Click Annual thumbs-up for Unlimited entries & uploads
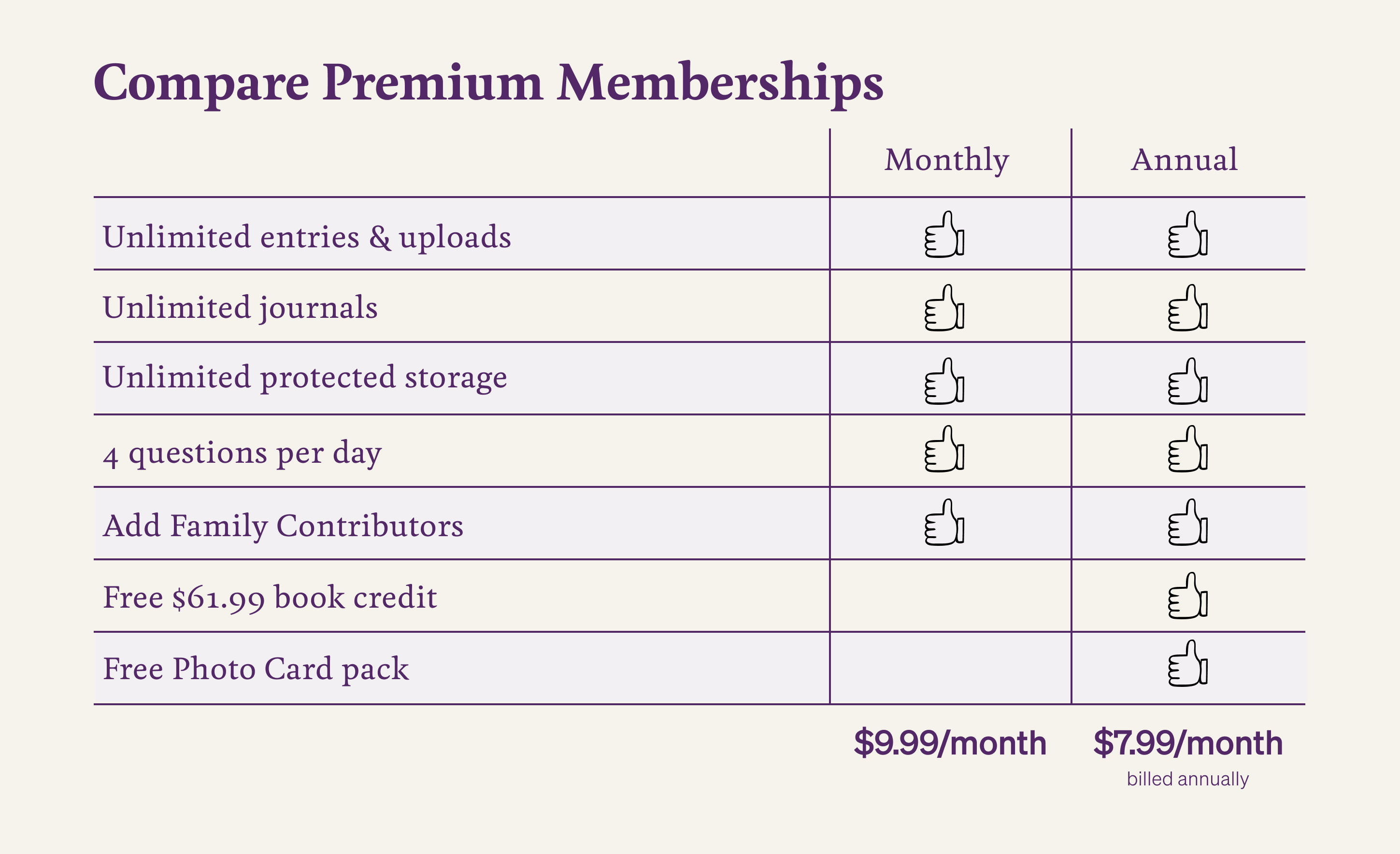Viewport: 1400px width, 854px height. [x=1187, y=234]
